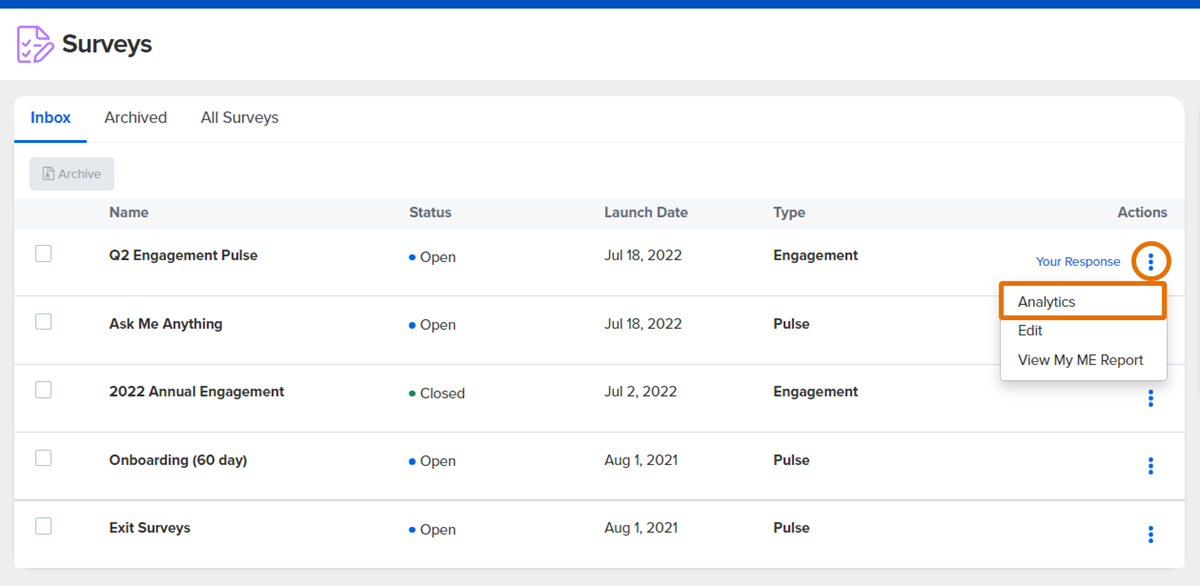Switch to the All Surveys tab
Viewport: 1200px width, 586px height.
click(239, 118)
